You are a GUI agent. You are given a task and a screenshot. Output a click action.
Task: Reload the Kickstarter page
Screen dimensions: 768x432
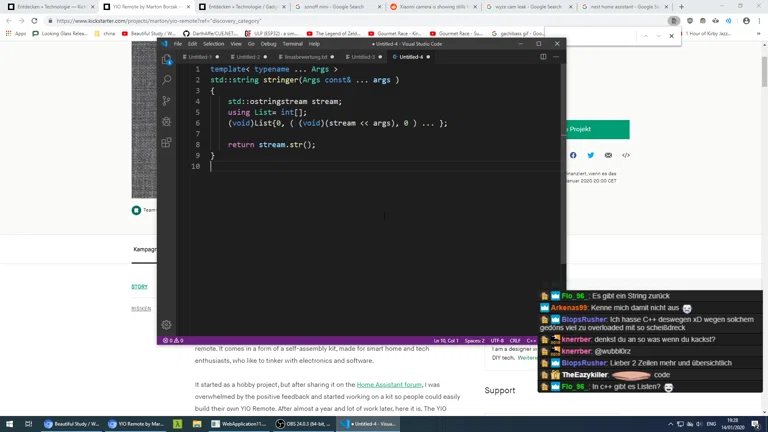[34, 21]
